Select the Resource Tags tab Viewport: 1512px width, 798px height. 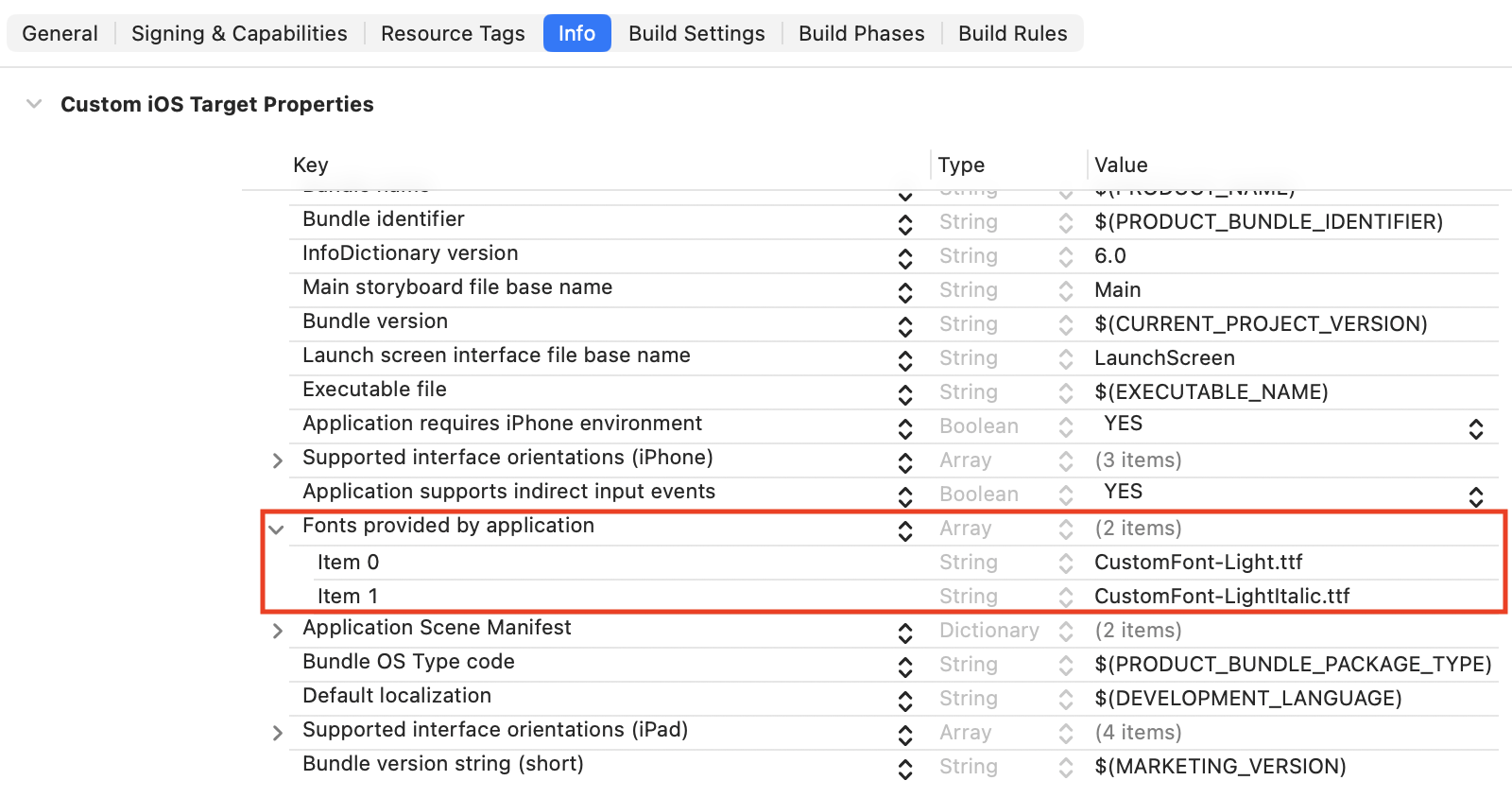tap(453, 33)
